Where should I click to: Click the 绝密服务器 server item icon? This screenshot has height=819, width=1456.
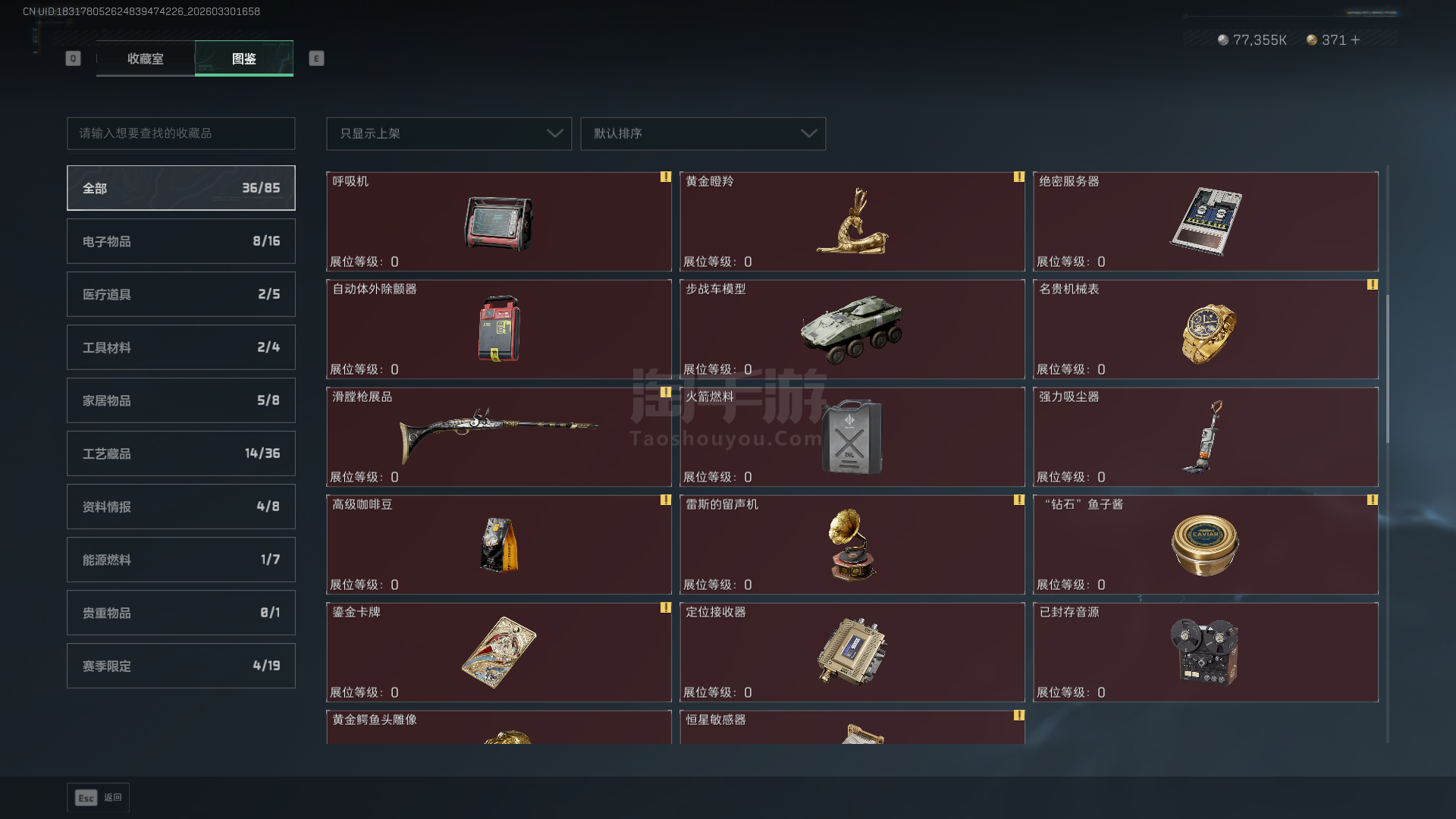pos(1206,221)
